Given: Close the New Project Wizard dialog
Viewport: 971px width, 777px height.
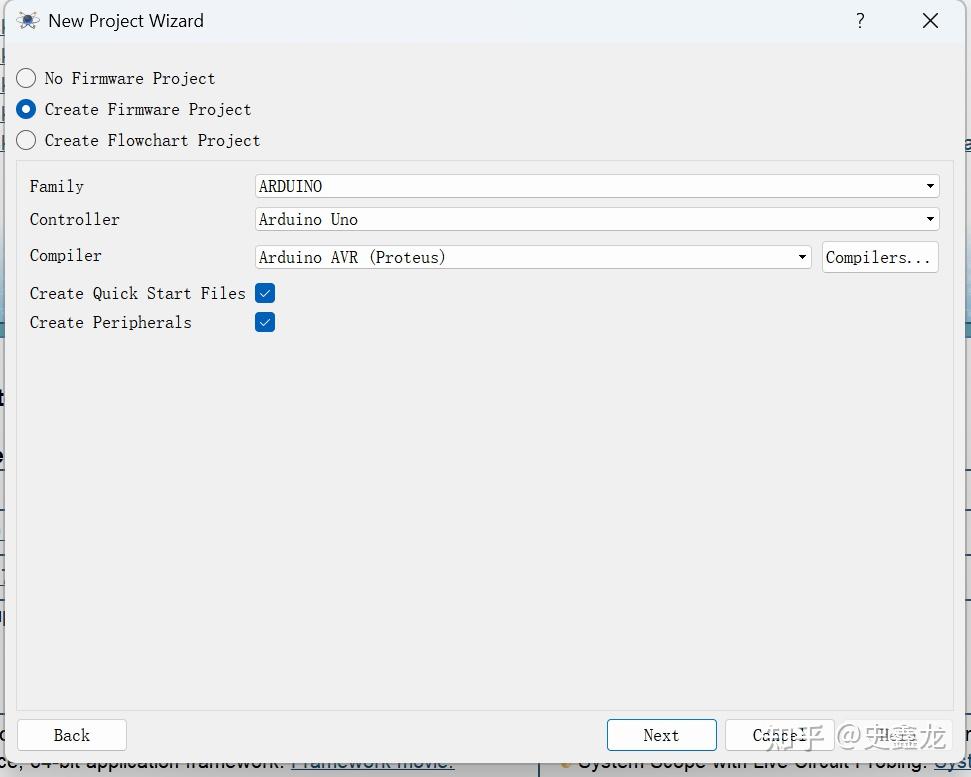Looking at the screenshot, I should coord(930,21).
